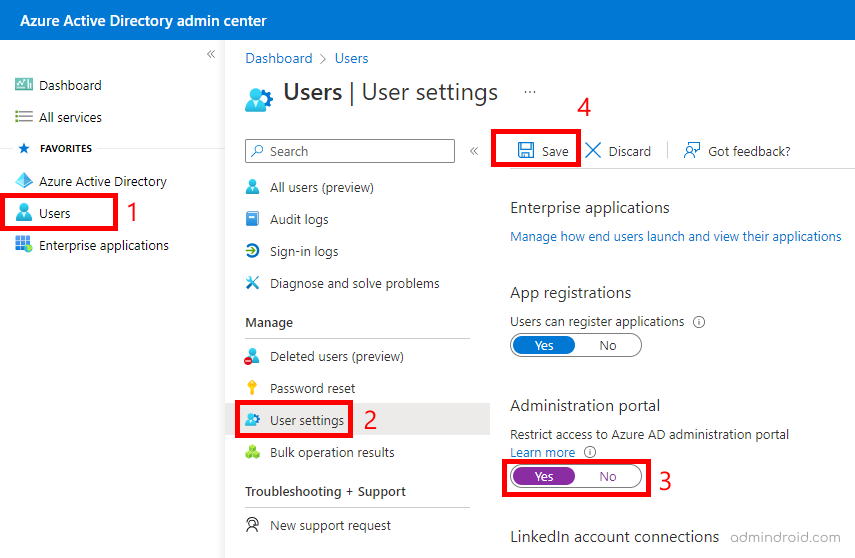The width and height of the screenshot is (855, 558).
Task: Open Audit logs
Action: tap(299, 220)
